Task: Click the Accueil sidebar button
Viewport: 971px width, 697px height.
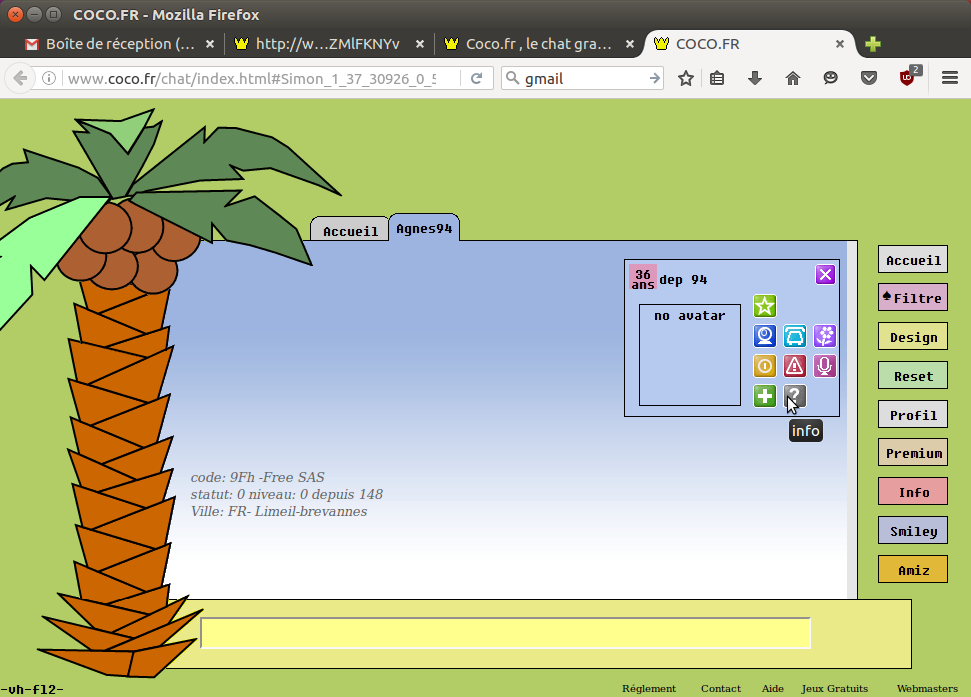Action: pos(913,260)
